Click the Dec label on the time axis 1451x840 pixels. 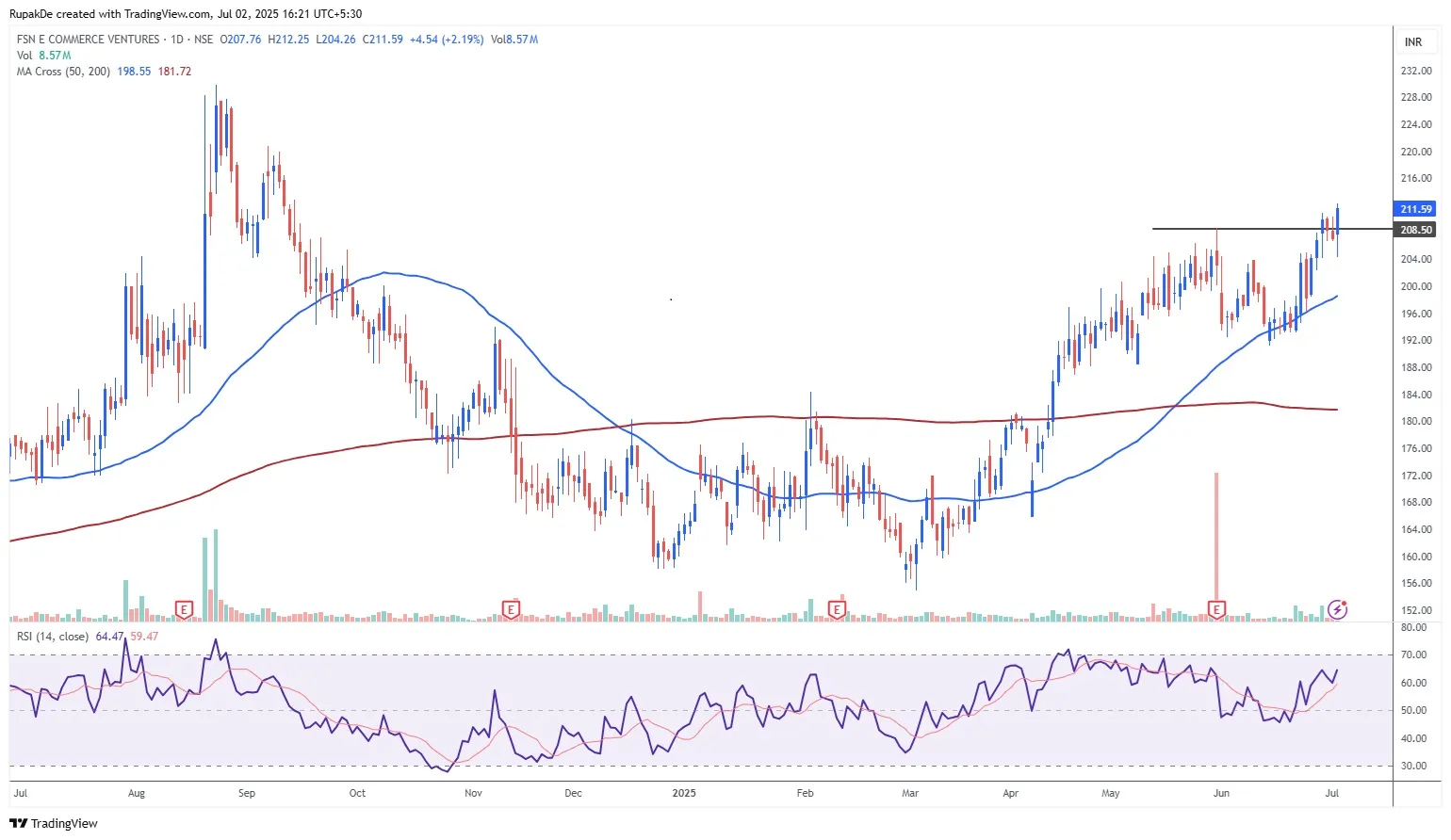click(573, 793)
